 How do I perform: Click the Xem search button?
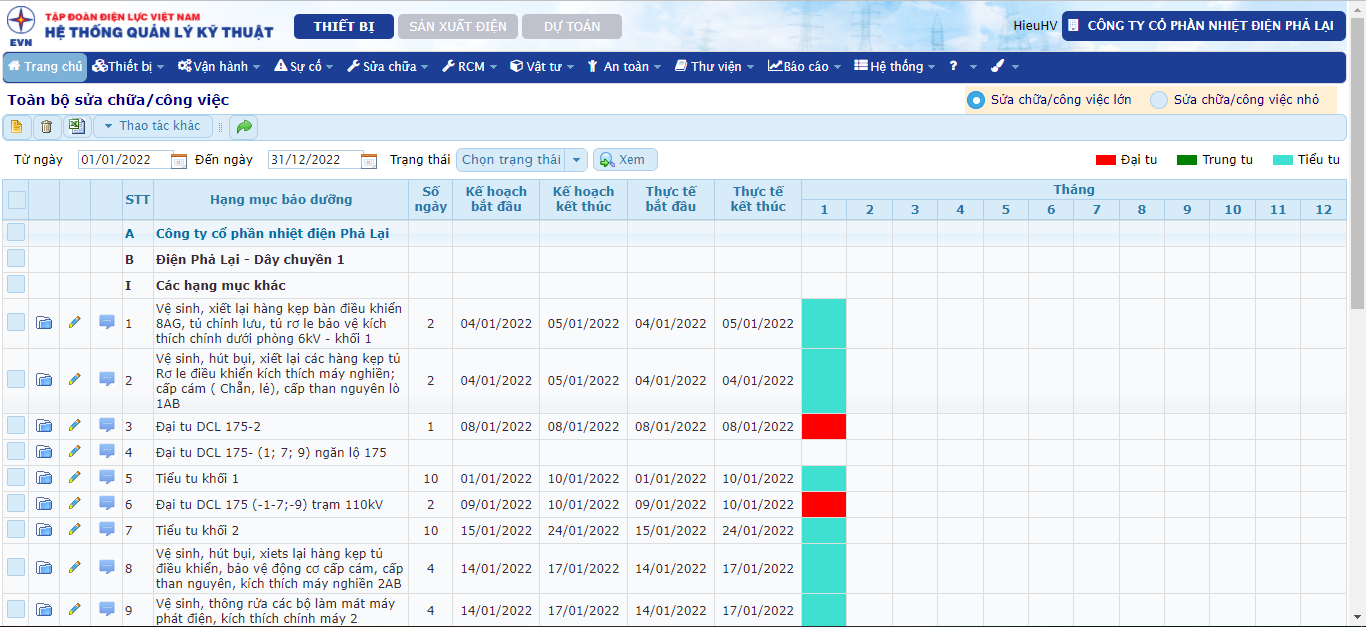(625, 160)
